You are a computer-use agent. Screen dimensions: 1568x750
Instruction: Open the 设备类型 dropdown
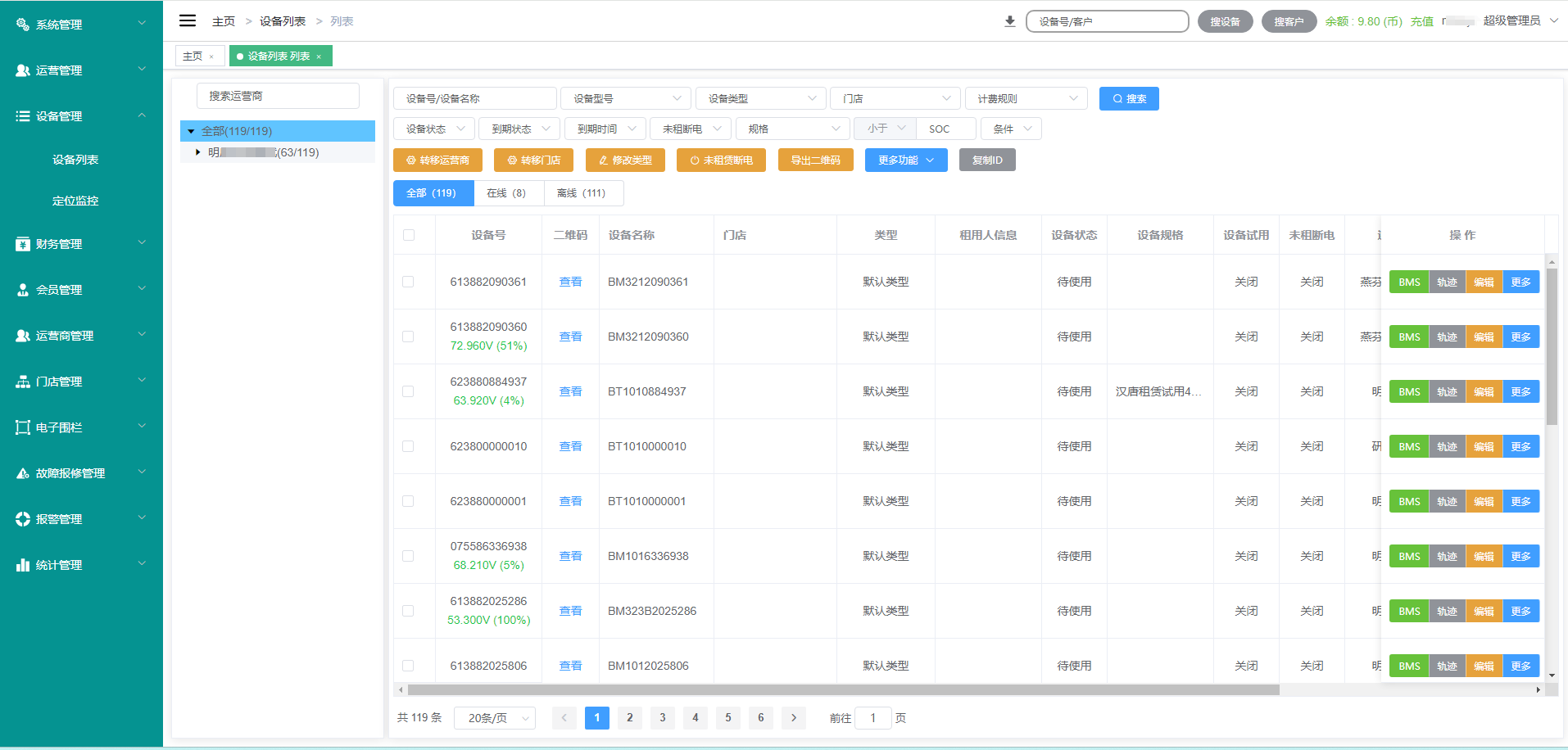(761, 98)
